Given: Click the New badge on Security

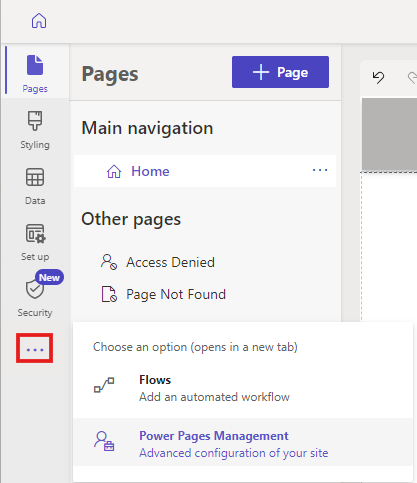Looking at the screenshot, I should click(49, 277).
